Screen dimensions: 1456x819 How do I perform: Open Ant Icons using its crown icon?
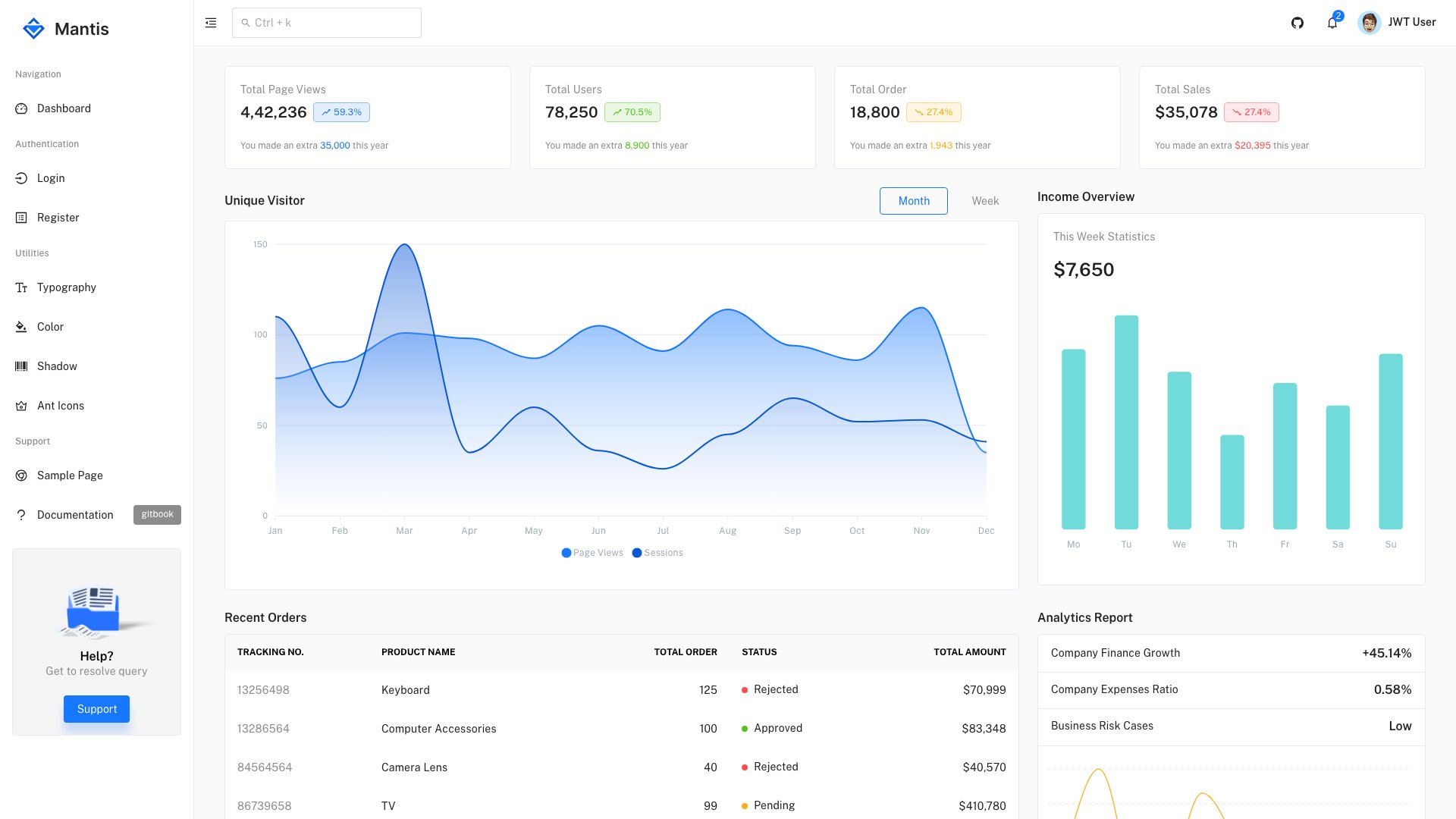[x=21, y=406]
